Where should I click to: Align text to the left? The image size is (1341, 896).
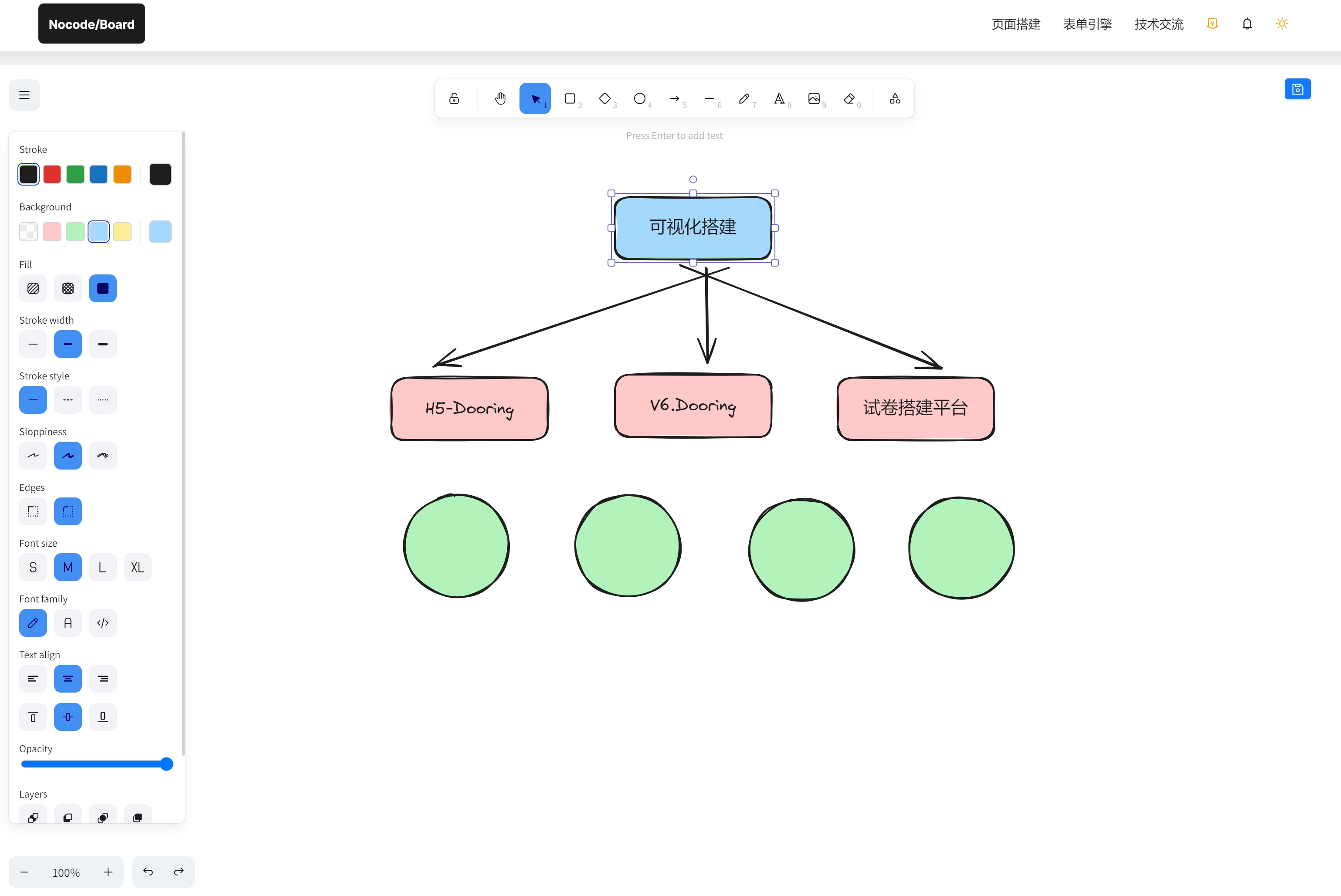tap(33, 678)
